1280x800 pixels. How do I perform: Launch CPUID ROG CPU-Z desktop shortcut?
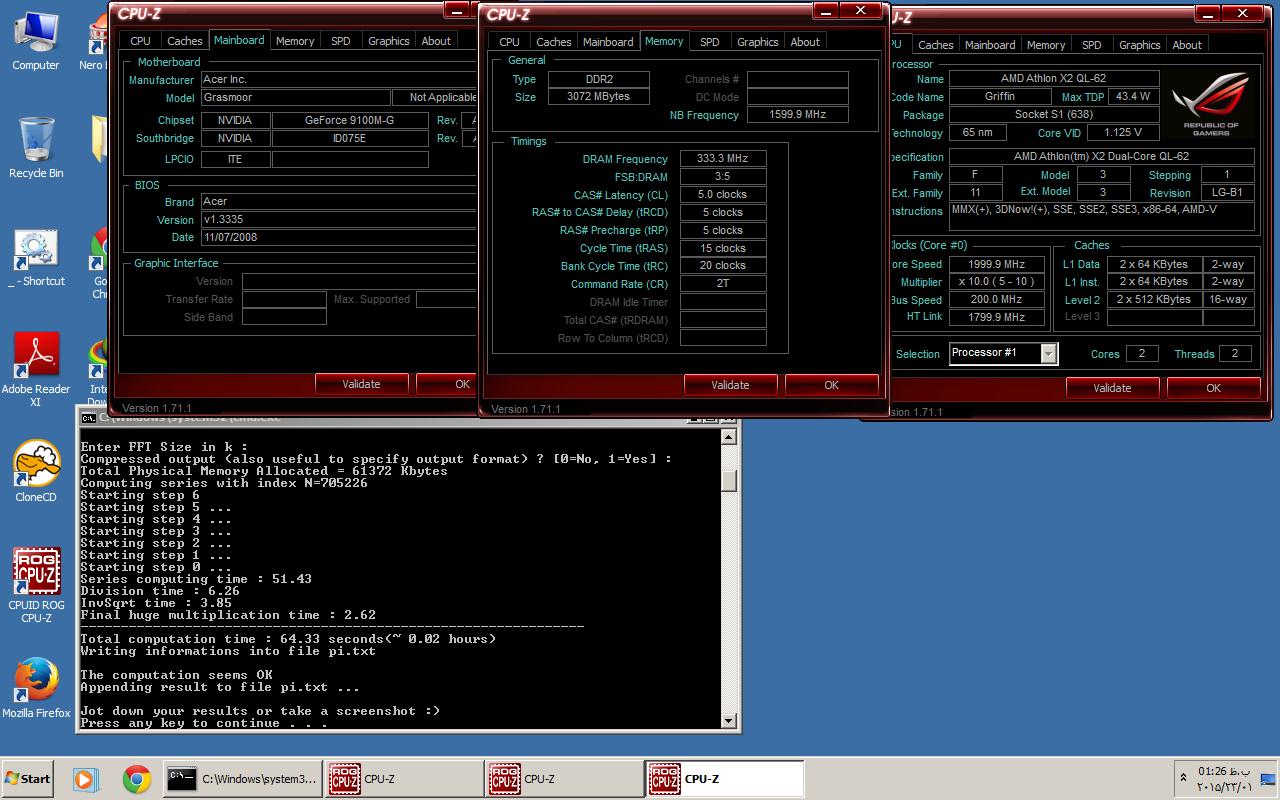point(35,585)
